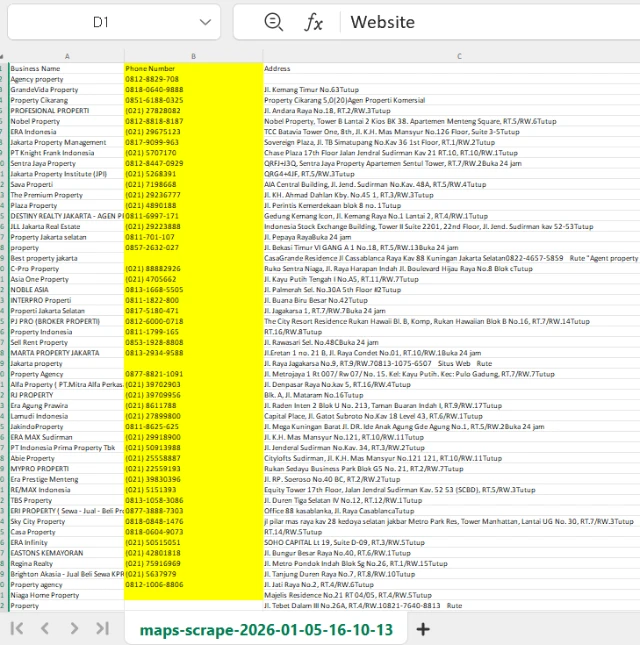
Task: Select INTERPRO Properti cell
Action: 67,300
